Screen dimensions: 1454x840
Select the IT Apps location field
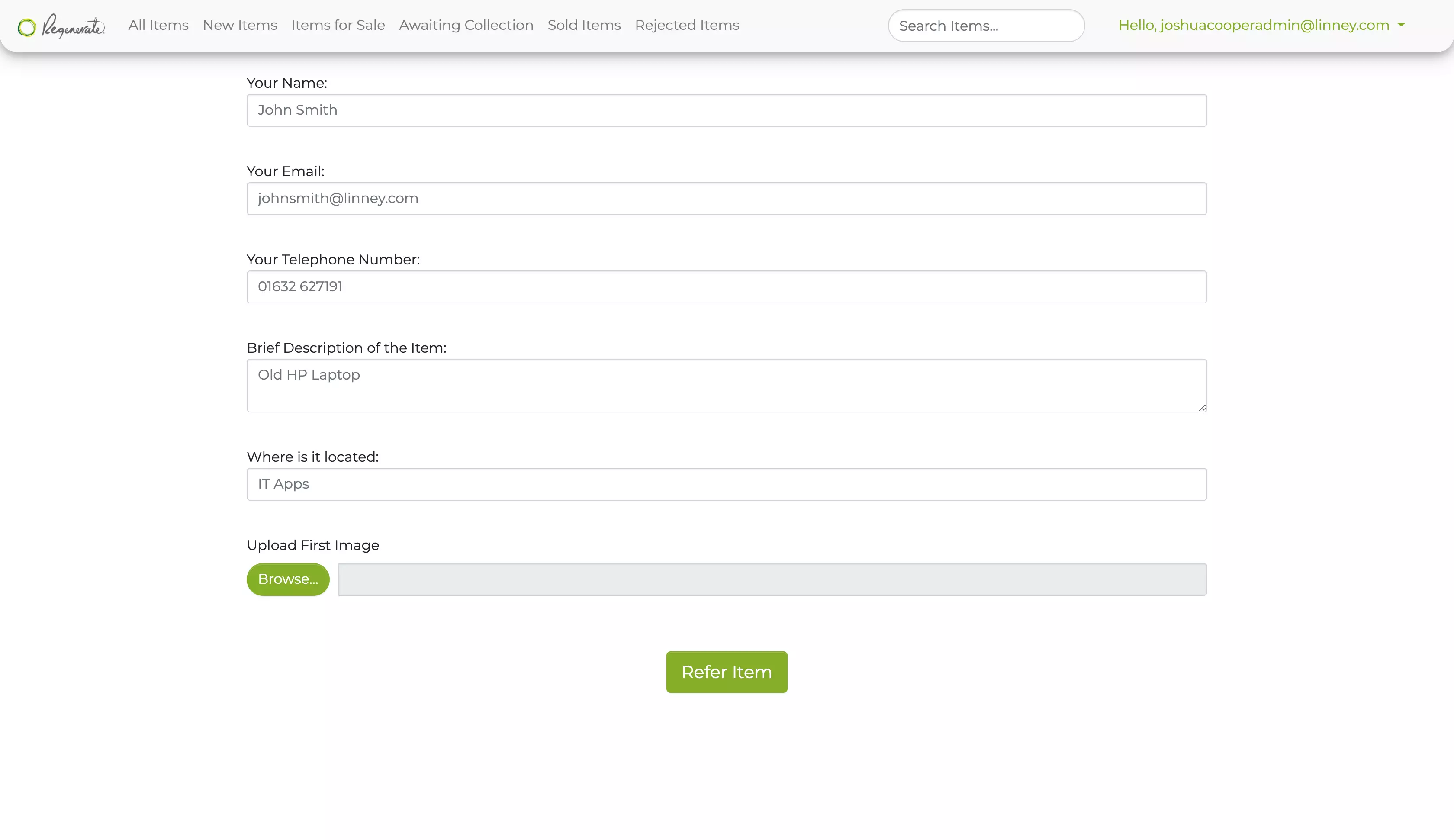[727, 483]
